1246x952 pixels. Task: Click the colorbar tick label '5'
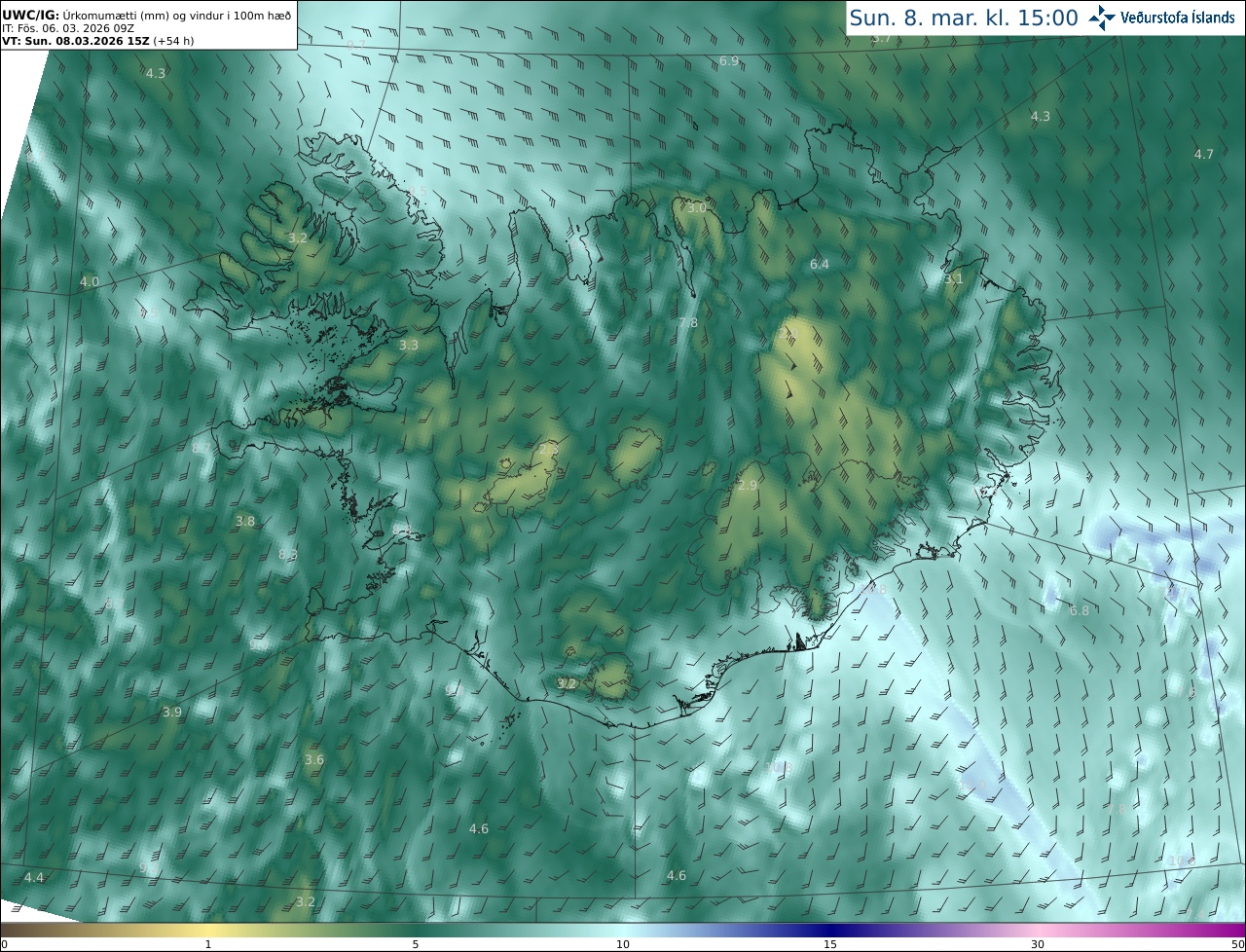(416, 944)
